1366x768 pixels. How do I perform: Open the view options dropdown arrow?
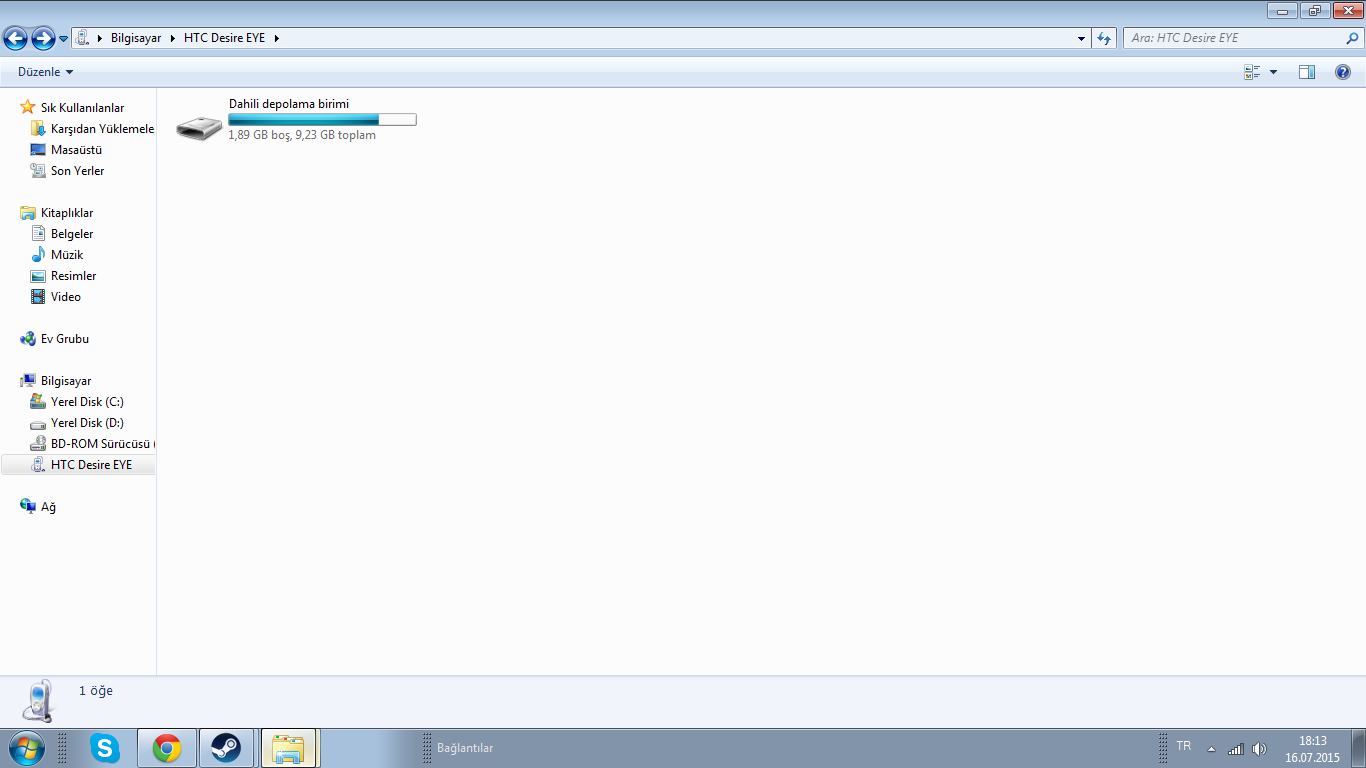tap(1273, 72)
